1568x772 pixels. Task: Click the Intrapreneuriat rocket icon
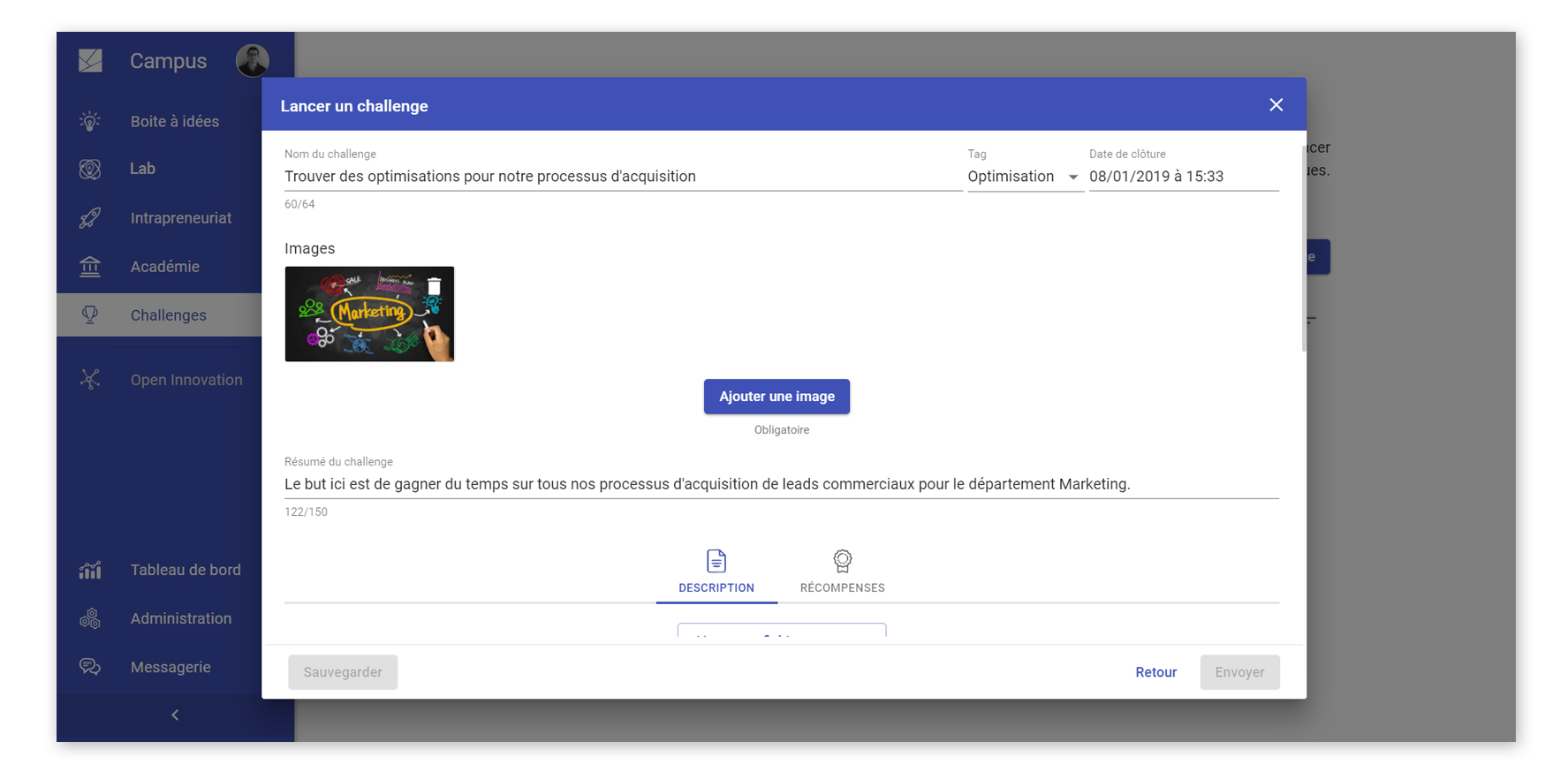coord(90,218)
